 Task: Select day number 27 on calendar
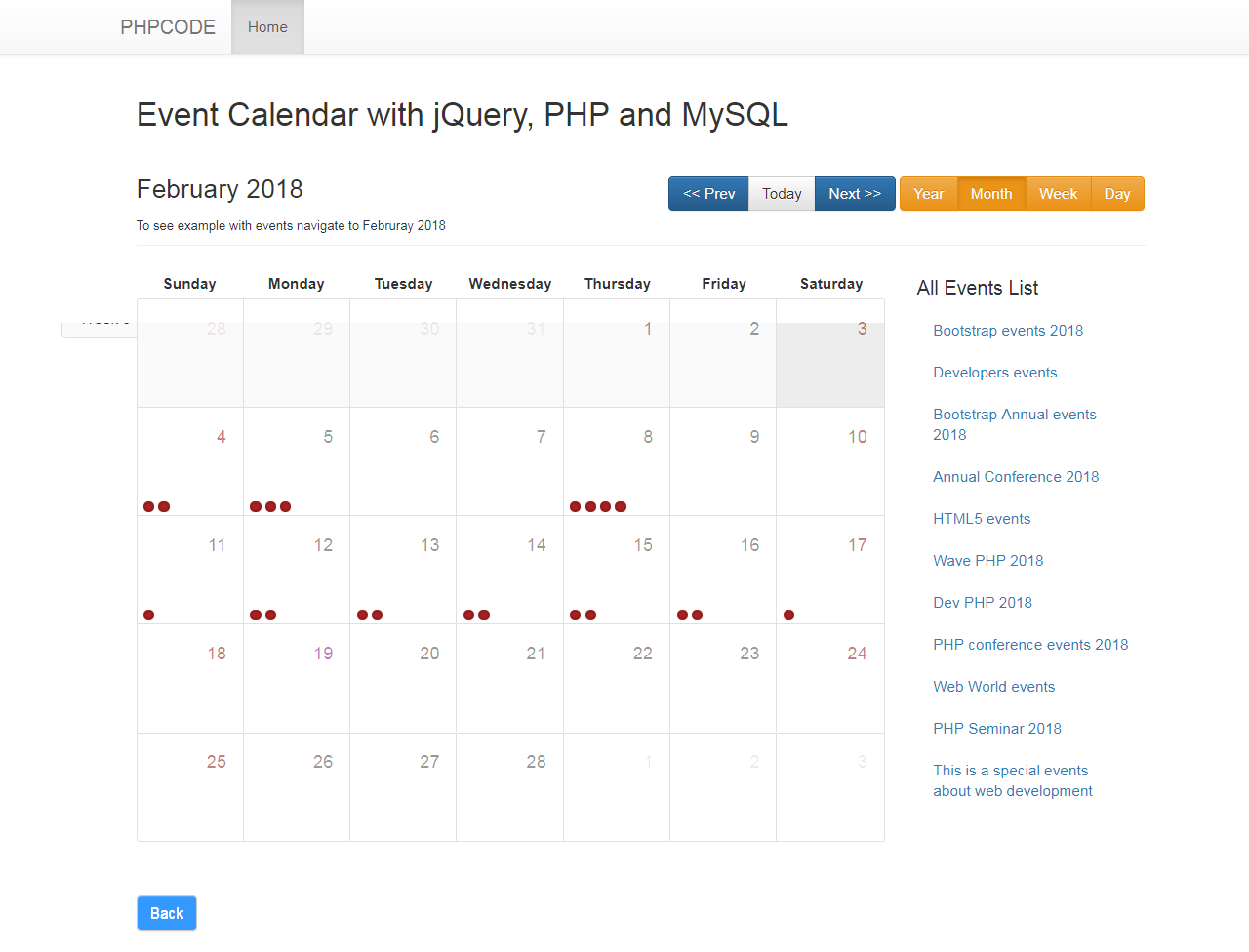click(429, 762)
